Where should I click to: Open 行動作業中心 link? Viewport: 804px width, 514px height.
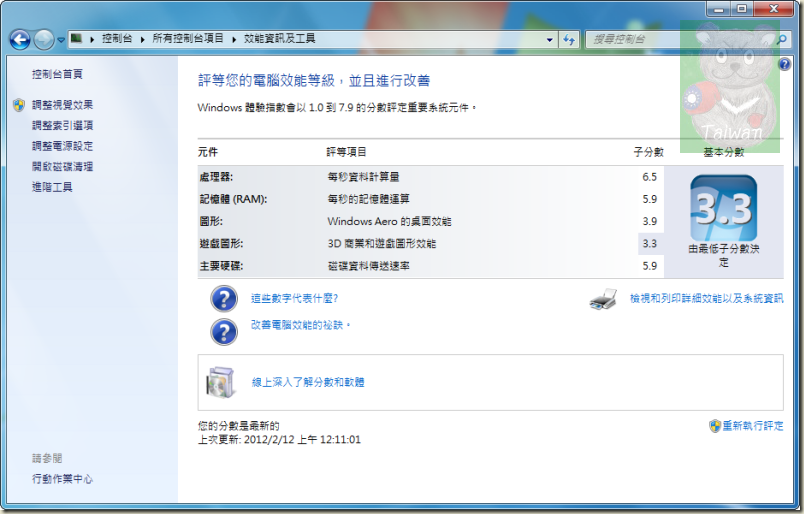coord(63,479)
